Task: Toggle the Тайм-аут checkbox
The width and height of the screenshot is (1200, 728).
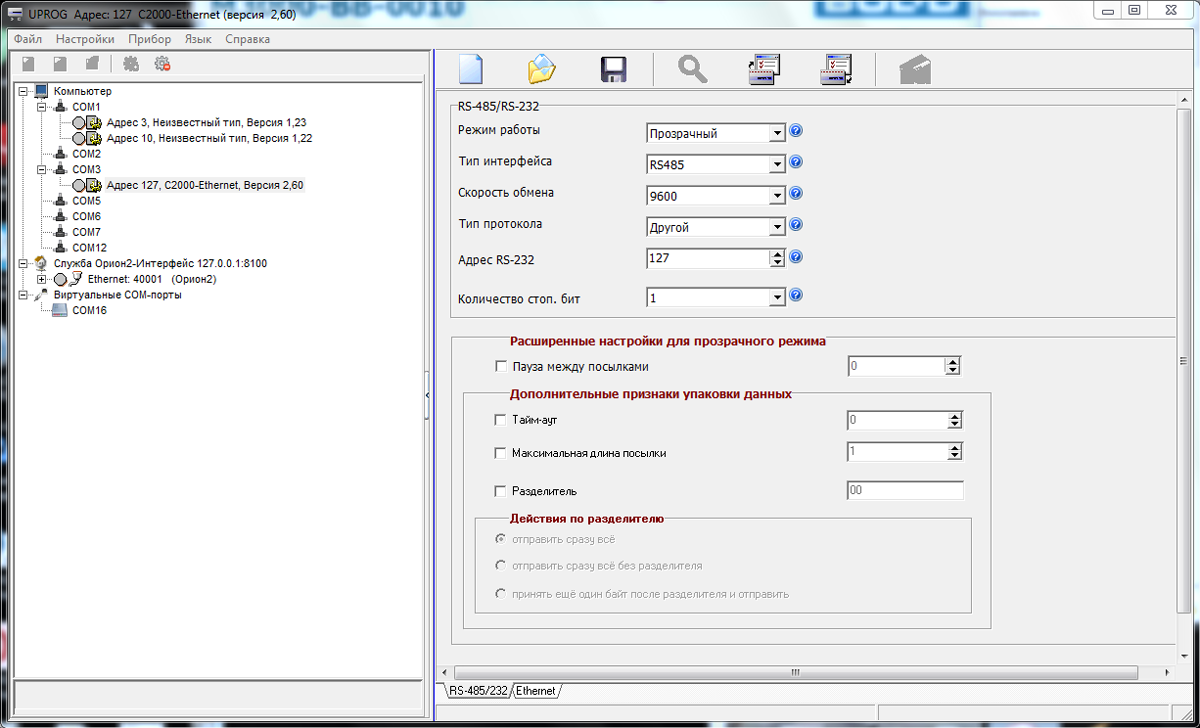Action: point(501,420)
